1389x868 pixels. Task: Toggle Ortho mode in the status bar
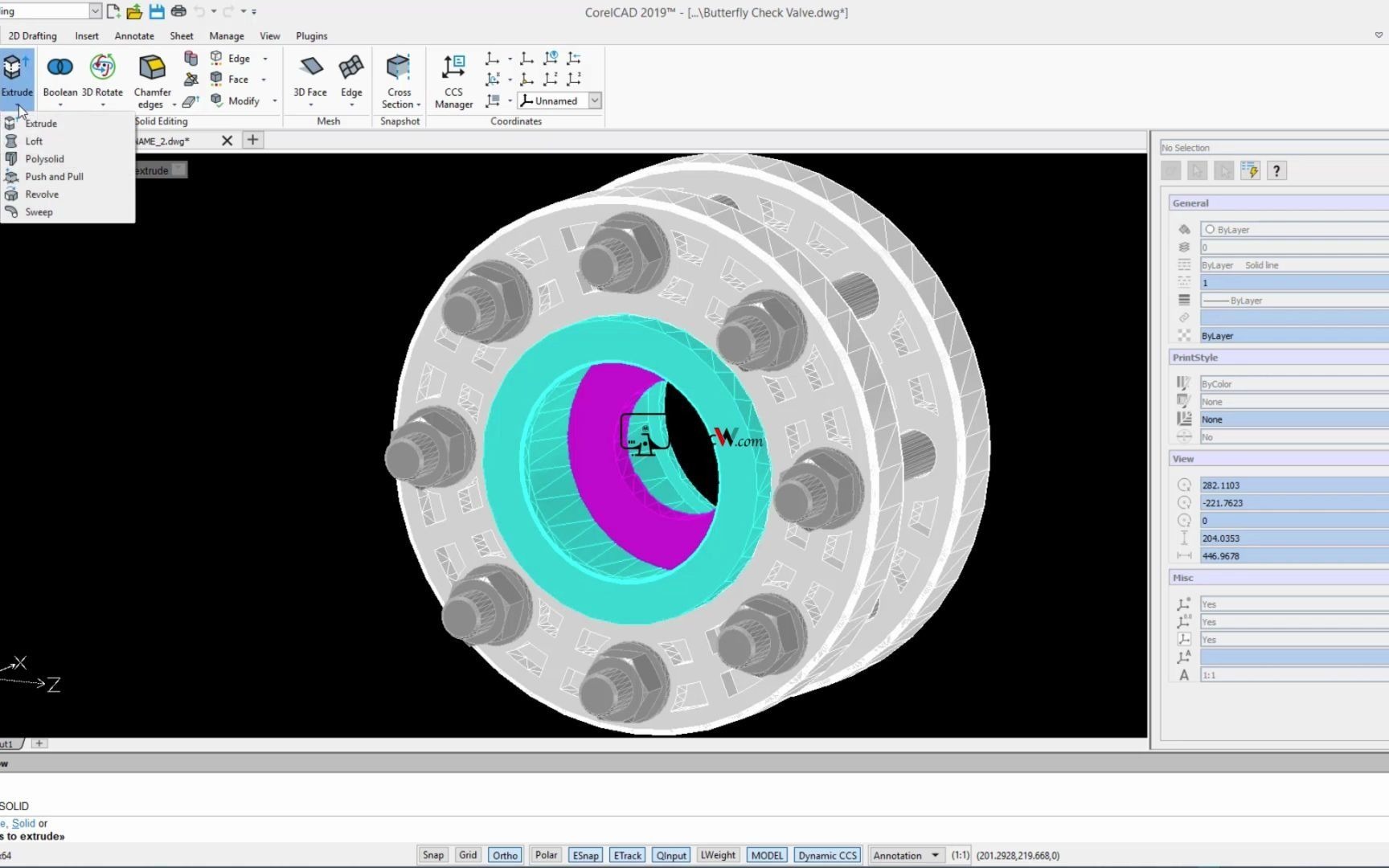(505, 855)
